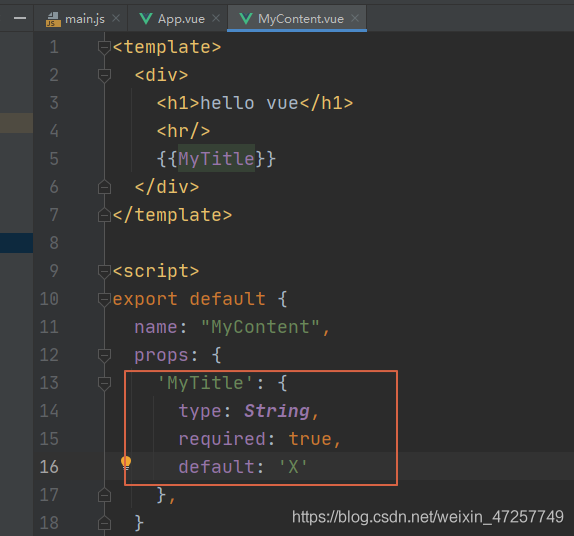This screenshot has width=574, height=536.
Task: Fold at closing brace on line 18
Action: click(104, 523)
